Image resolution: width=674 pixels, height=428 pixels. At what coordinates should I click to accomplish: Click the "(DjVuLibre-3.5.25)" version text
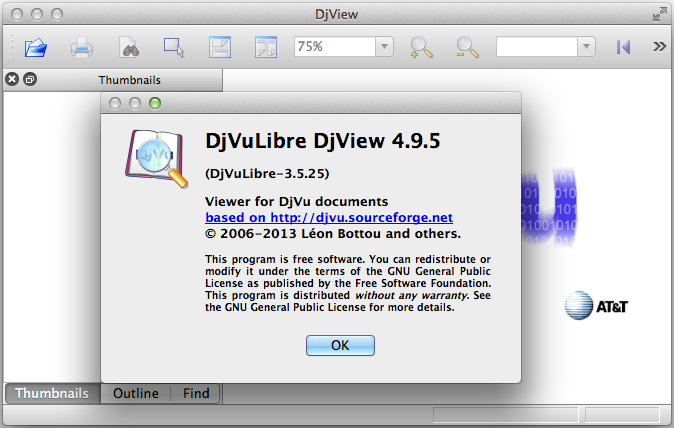tap(267, 174)
